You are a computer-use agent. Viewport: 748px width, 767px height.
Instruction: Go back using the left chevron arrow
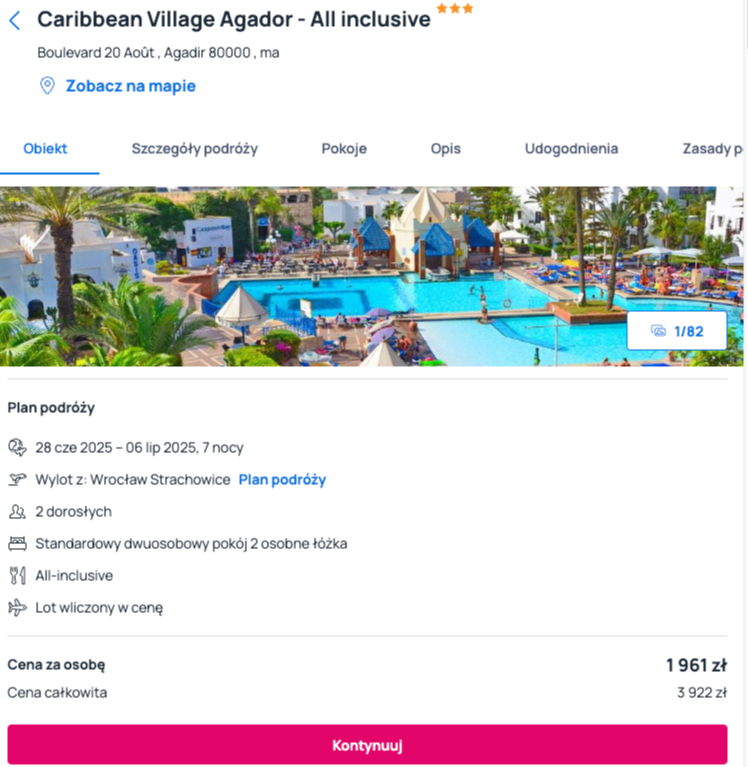[15, 21]
